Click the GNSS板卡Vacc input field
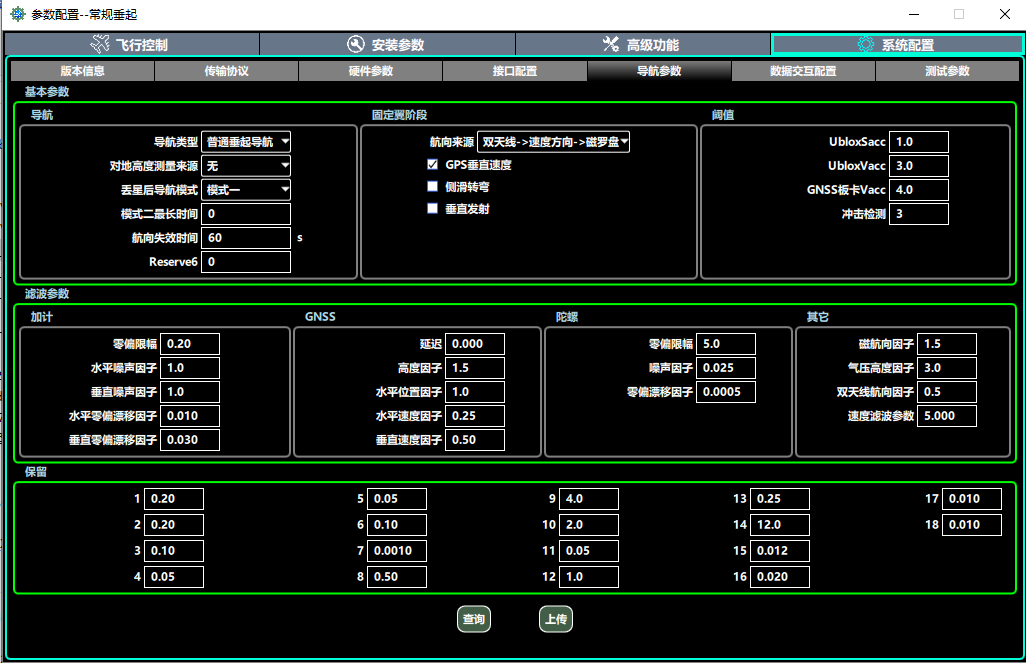 [x=919, y=190]
